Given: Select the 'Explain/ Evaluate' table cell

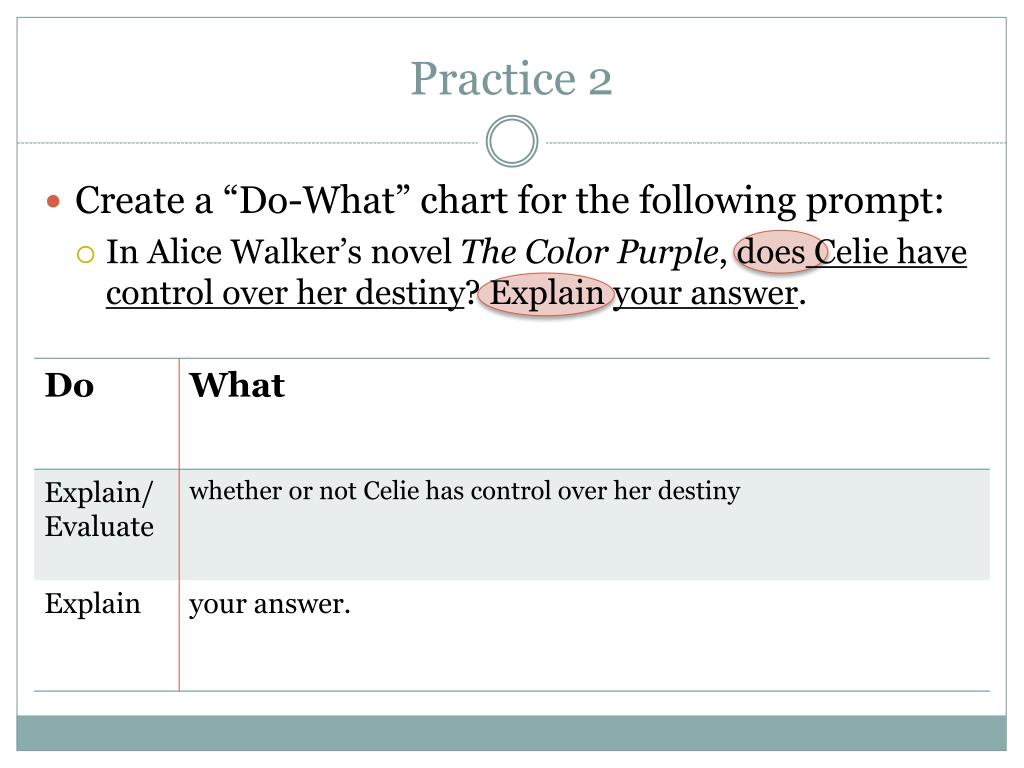Looking at the screenshot, I should [106, 524].
